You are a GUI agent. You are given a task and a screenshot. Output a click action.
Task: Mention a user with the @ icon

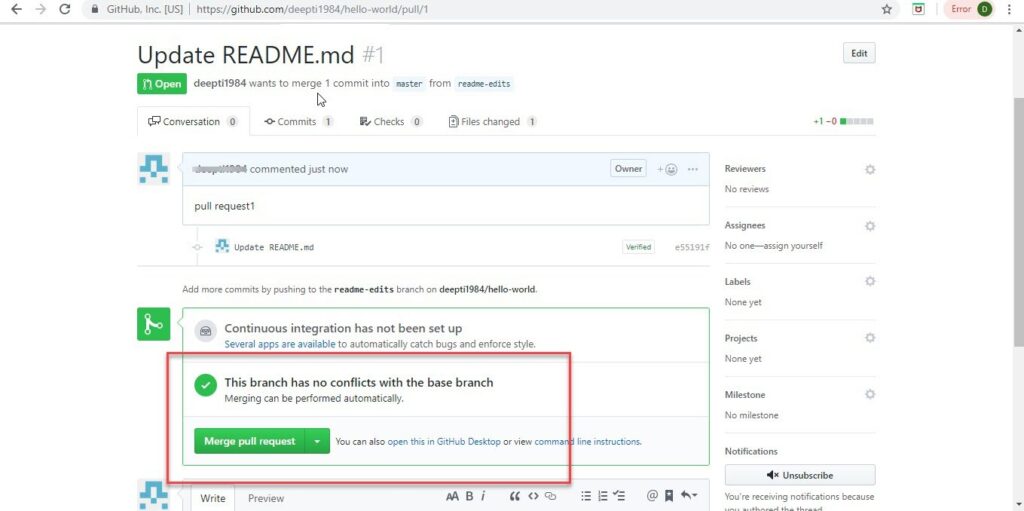[x=652, y=496]
